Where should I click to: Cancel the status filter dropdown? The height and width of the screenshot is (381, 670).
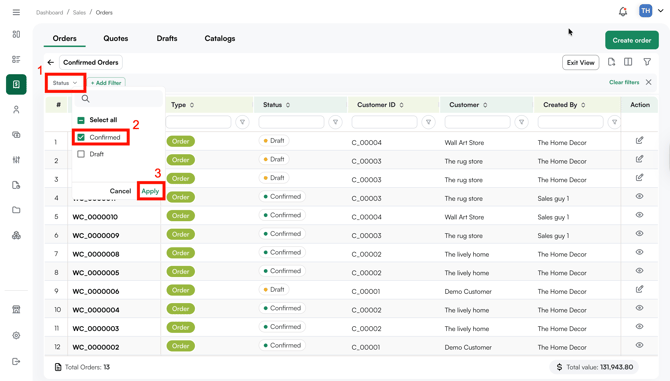[x=120, y=191]
